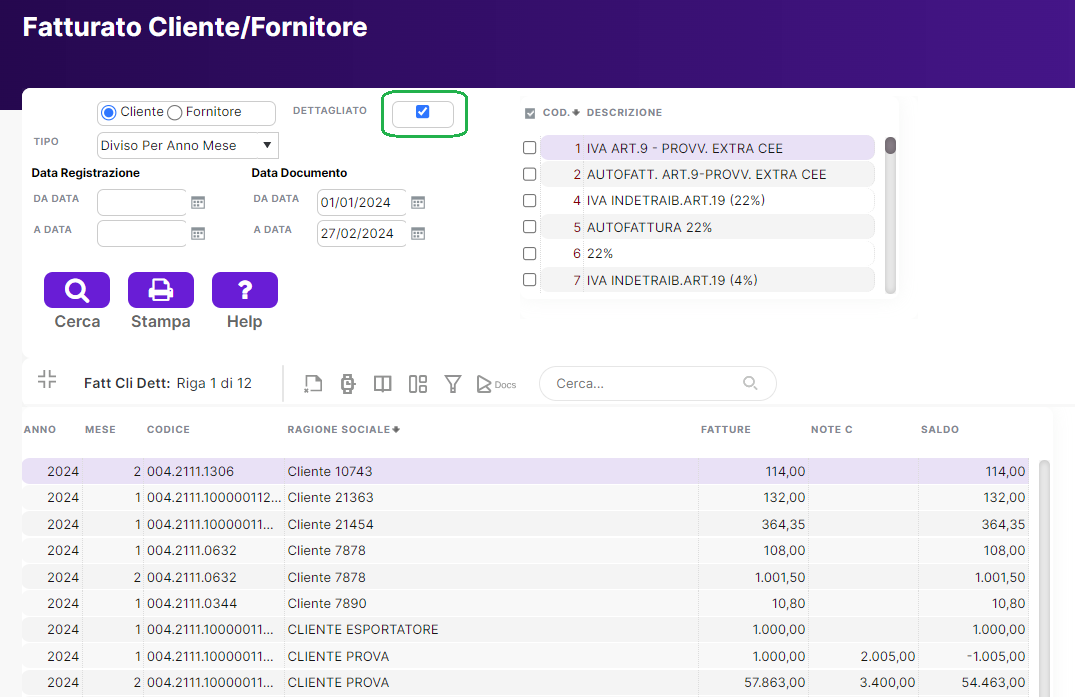Screen dimensions: 1075x697
Task: Click the Cerca magnifier button
Action: click(77, 290)
